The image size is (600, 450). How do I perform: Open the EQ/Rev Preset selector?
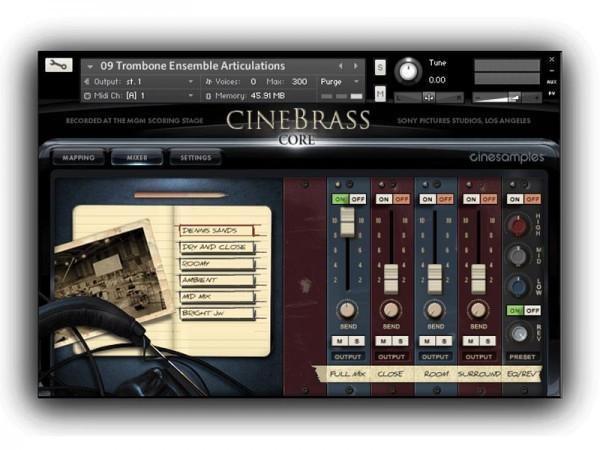522,357
